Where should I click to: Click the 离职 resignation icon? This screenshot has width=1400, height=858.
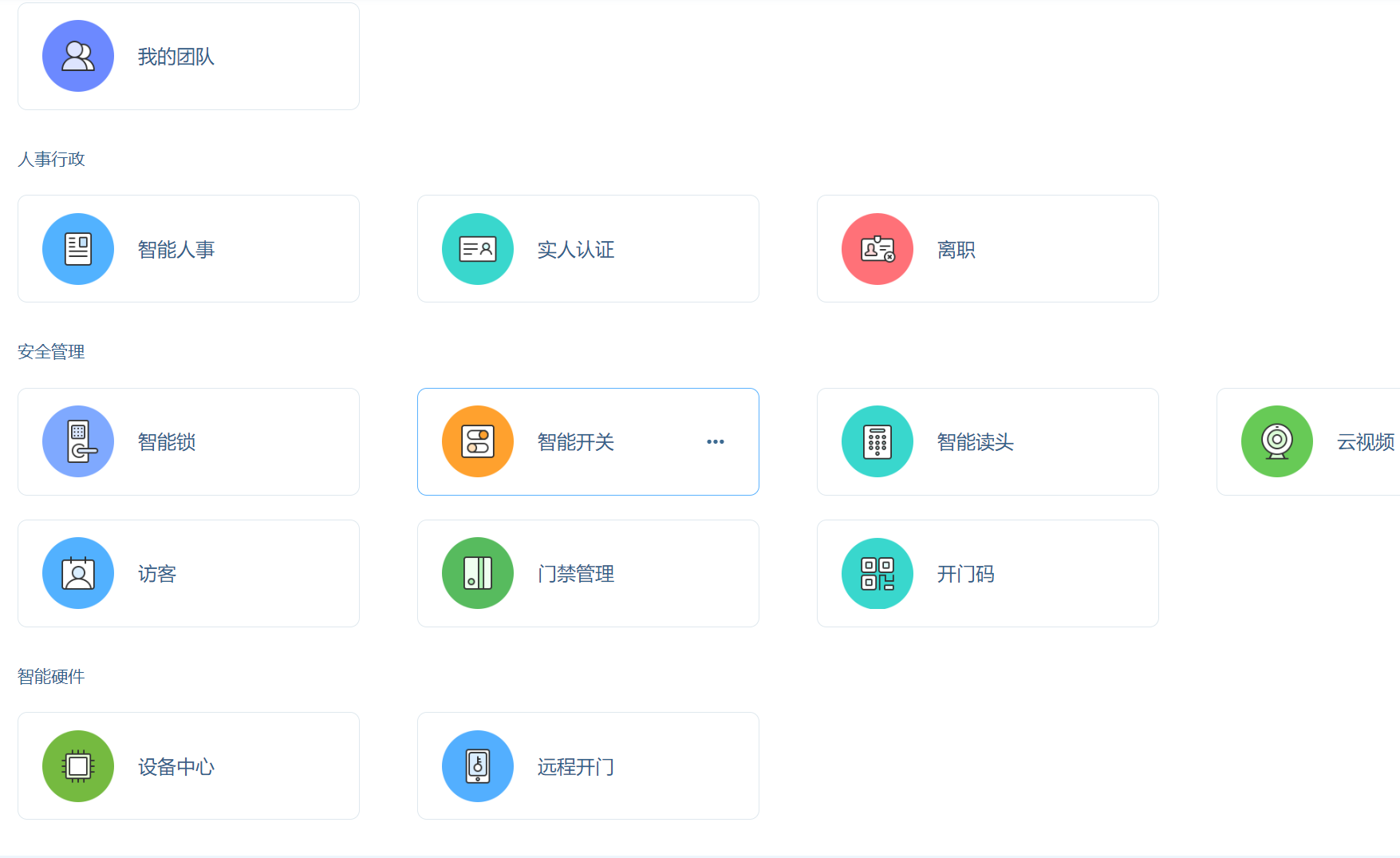tap(877, 248)
